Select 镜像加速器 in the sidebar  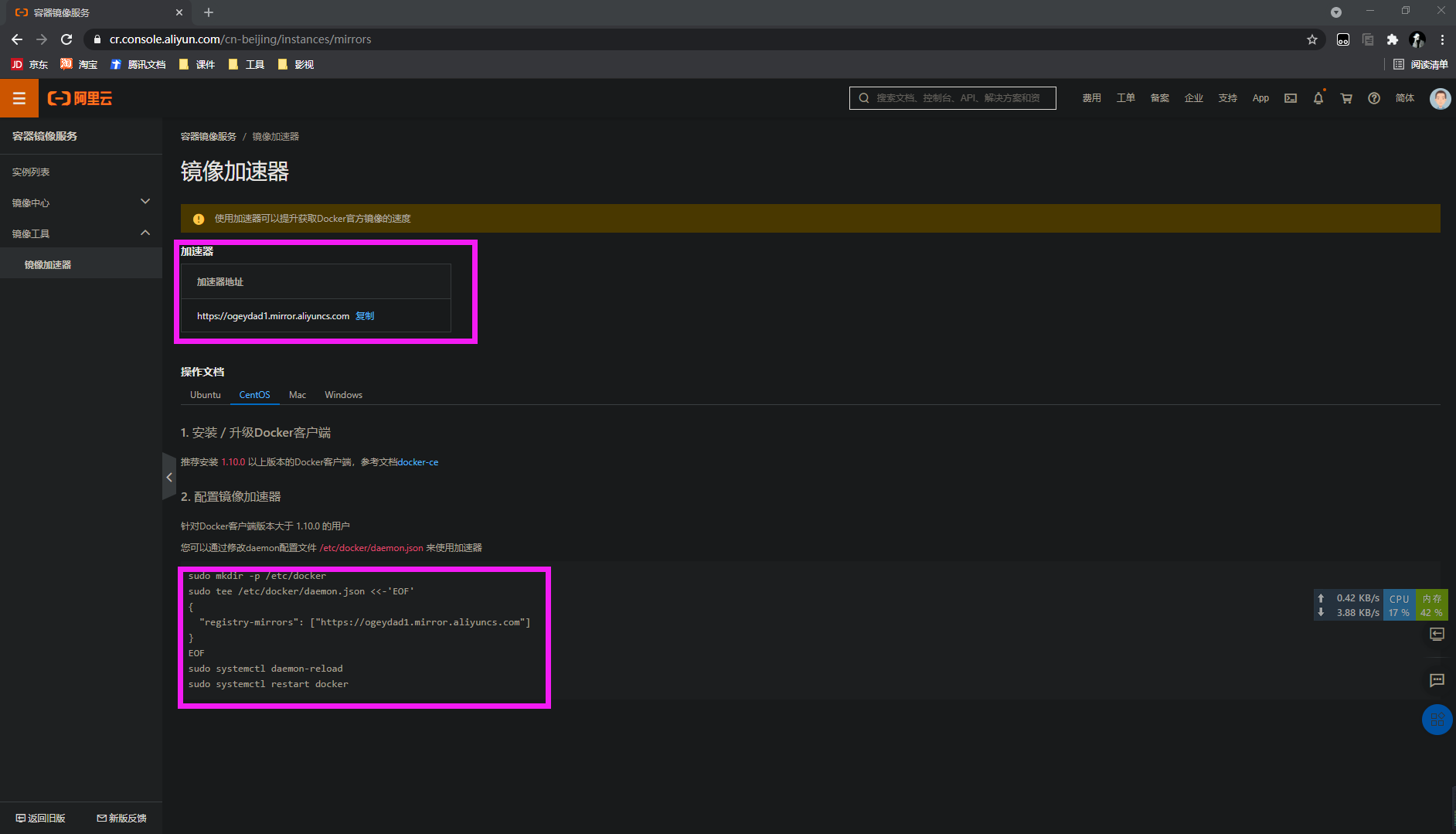[81, 264]
